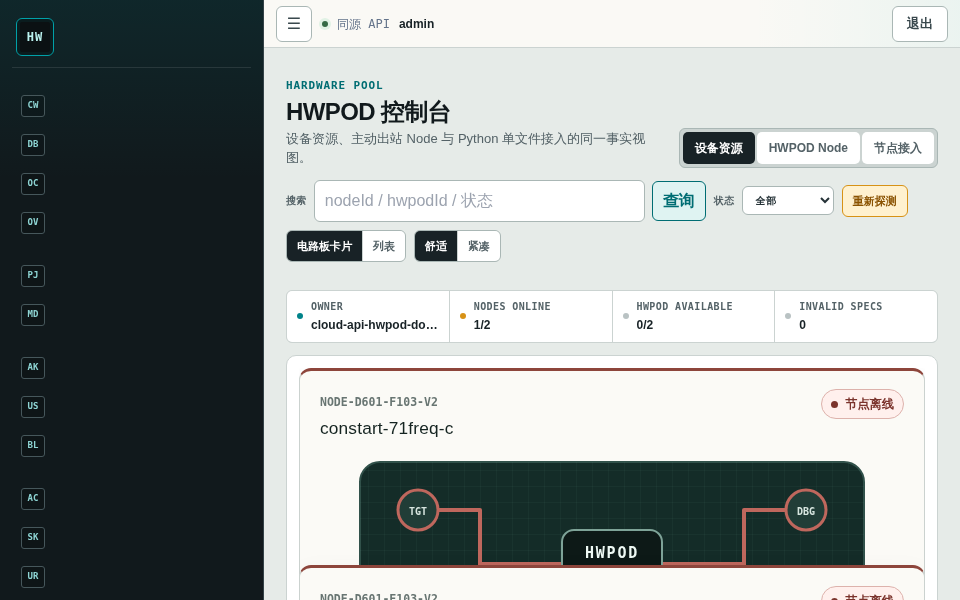Image resolution: width=960 pixels, height=600 pixels.
Task: Click the 同源 API status label
Action: (x=363, y=24)
